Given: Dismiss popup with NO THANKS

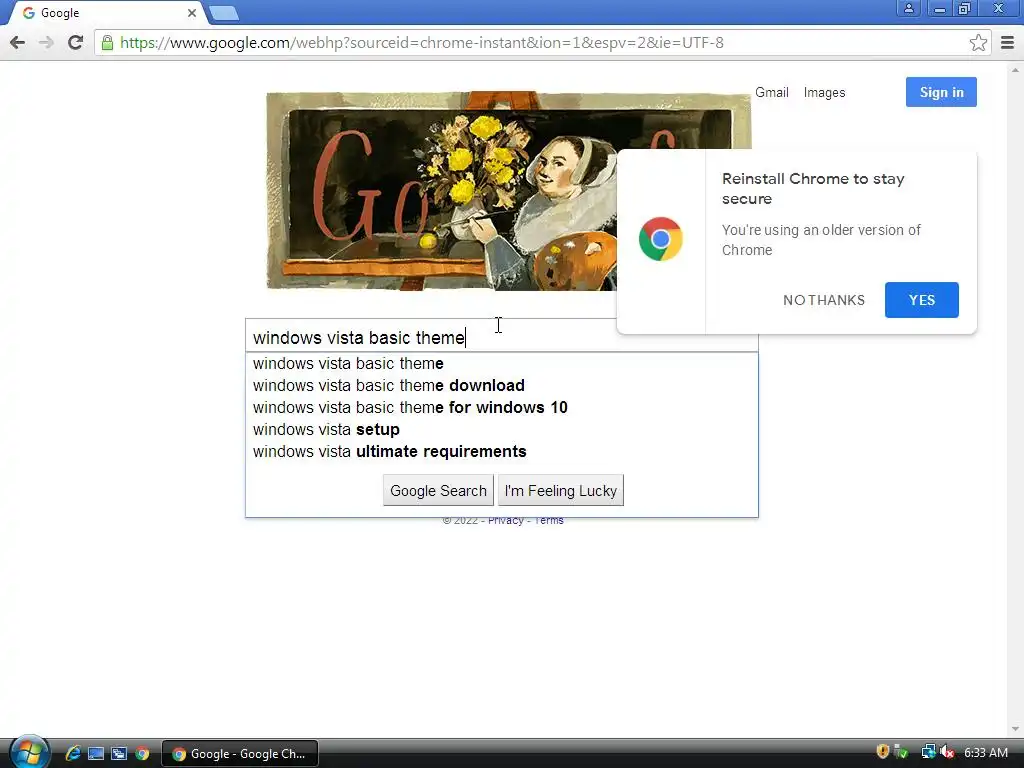Looking at the screenshot, I should click(x=824, y=300).
